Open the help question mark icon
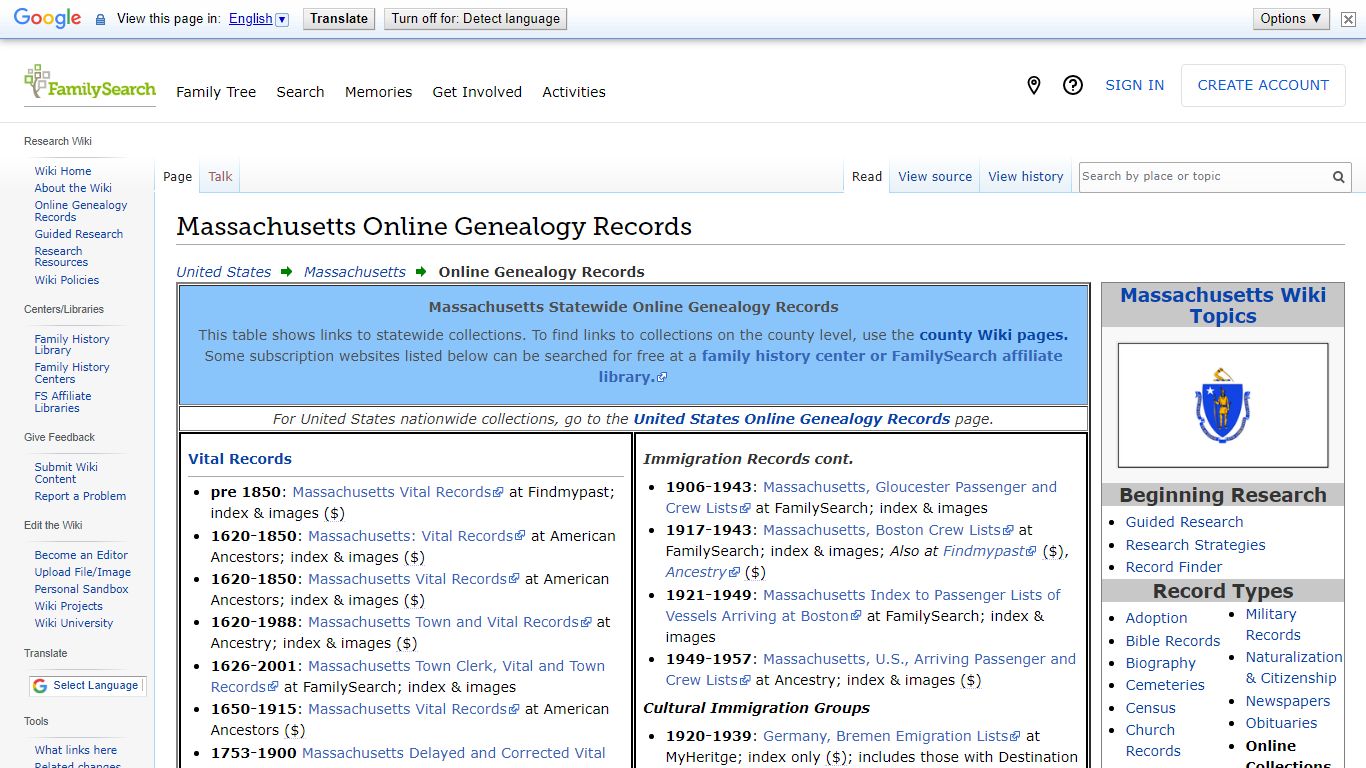1366x768 pixels. pyautogui.click(x=1073, y=86)
